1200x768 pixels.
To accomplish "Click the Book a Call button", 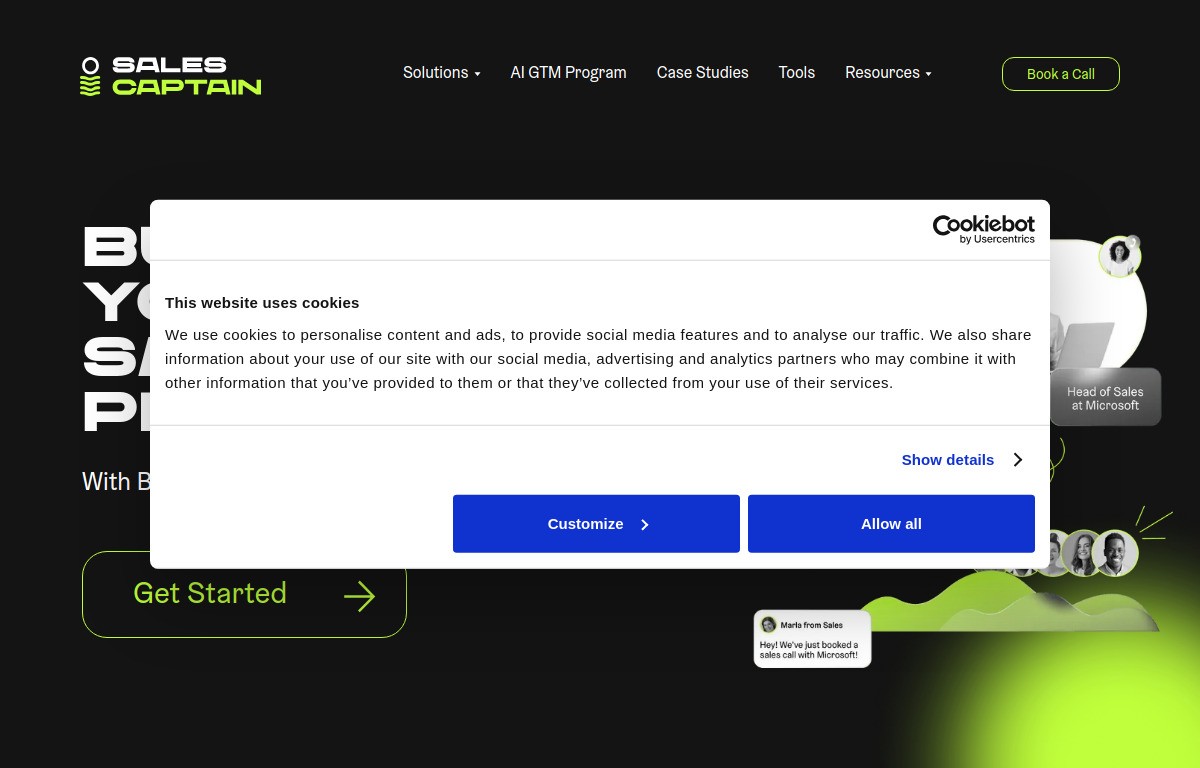I will (1060, 74).
